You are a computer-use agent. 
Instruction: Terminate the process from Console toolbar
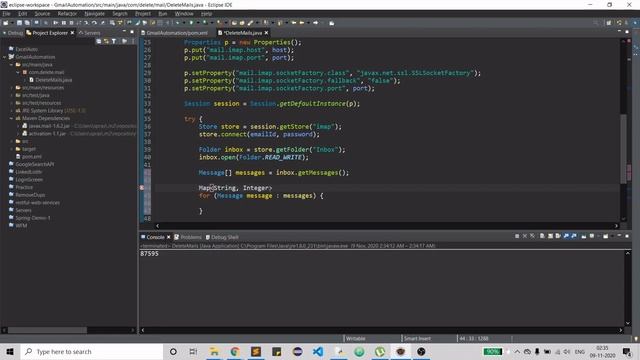(517, 236)
